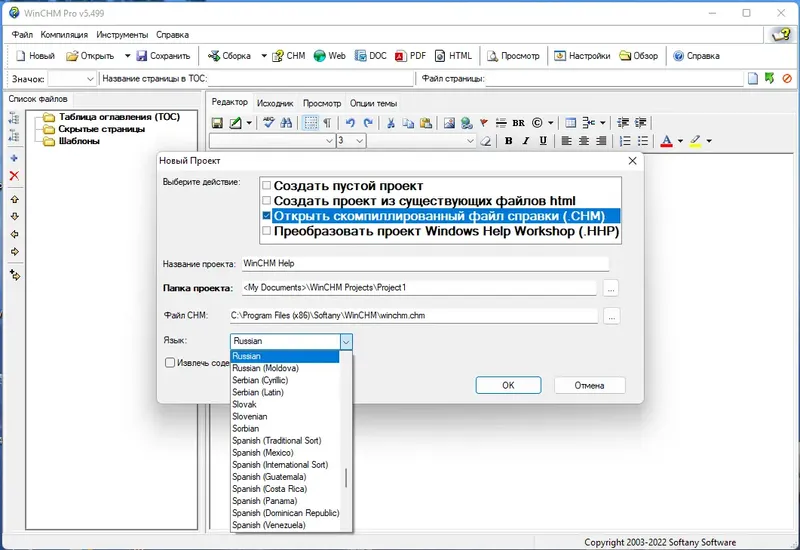Click the Bold B icon

click(x=508, y=141)
